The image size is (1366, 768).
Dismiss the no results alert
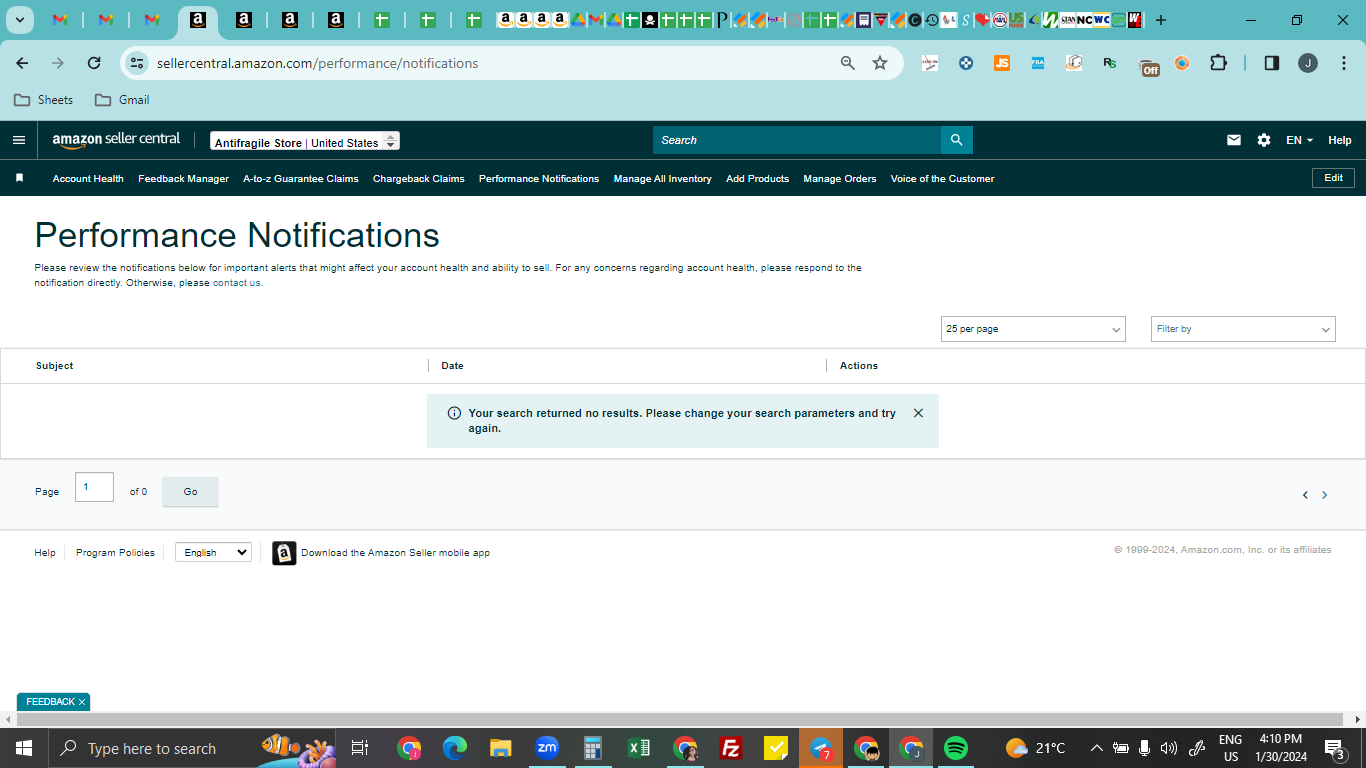pyautogui.click(x=918, y=413)
